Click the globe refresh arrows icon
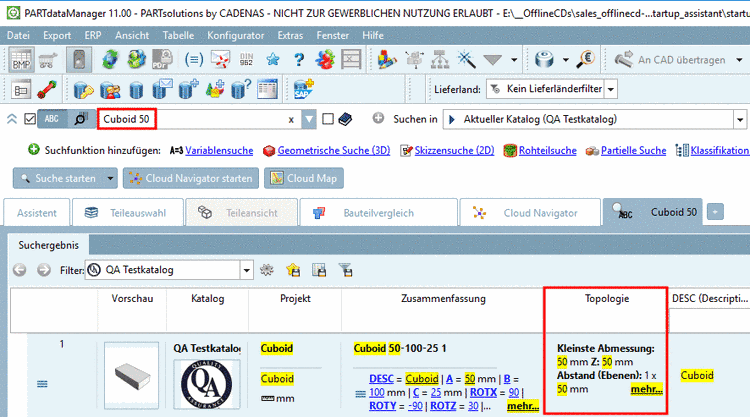 (110, 60)
